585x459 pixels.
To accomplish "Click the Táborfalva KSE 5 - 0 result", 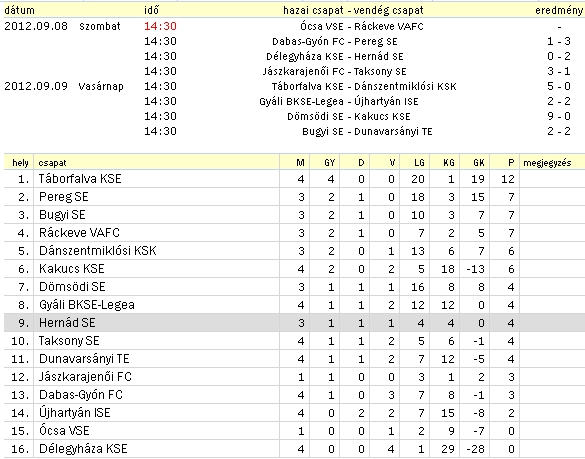I will pos(559,86).
